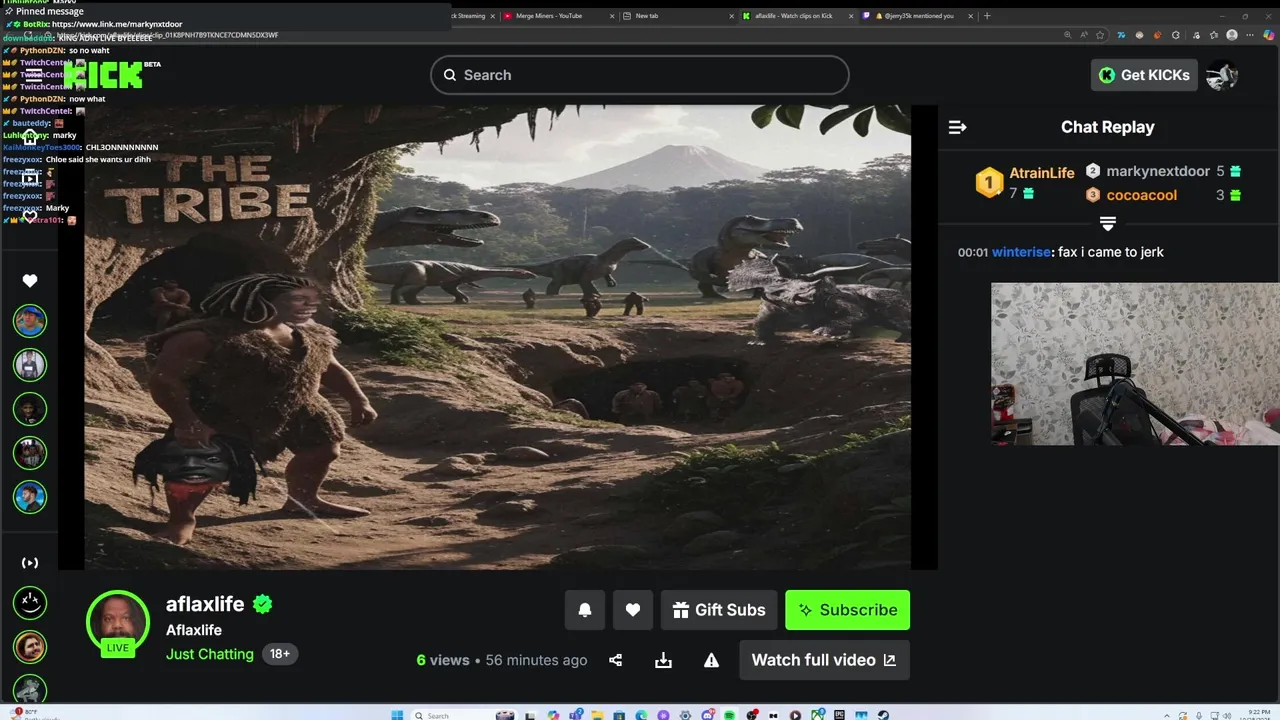
Task: Open the aflaxlife channel name link
Action: [205, 604]
